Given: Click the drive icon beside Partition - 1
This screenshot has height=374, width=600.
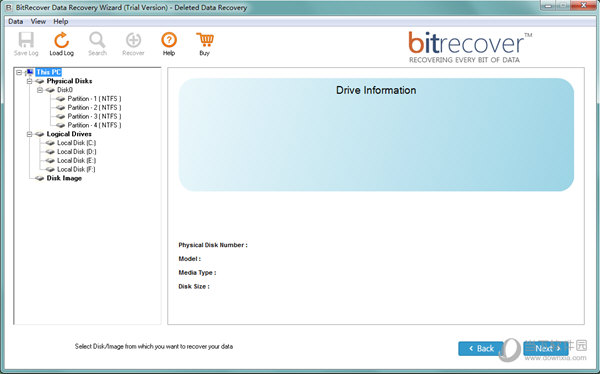Looking at the screenshot, I should click(x=60, y=99).
